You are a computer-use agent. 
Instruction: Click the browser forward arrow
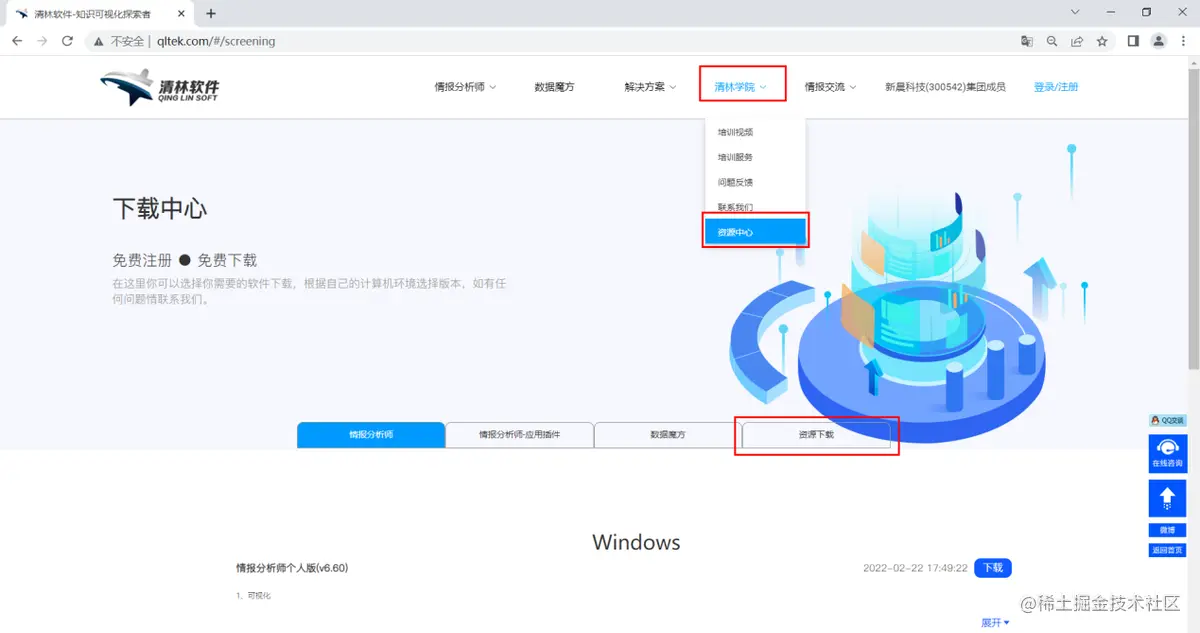click(42, 41)
